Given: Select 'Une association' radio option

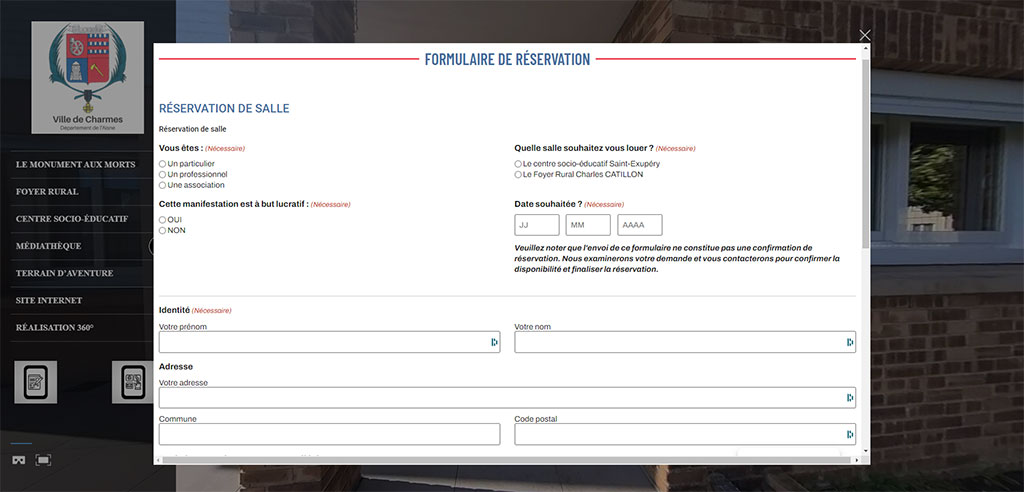Looking at the screenshot, I should (163, 185).
